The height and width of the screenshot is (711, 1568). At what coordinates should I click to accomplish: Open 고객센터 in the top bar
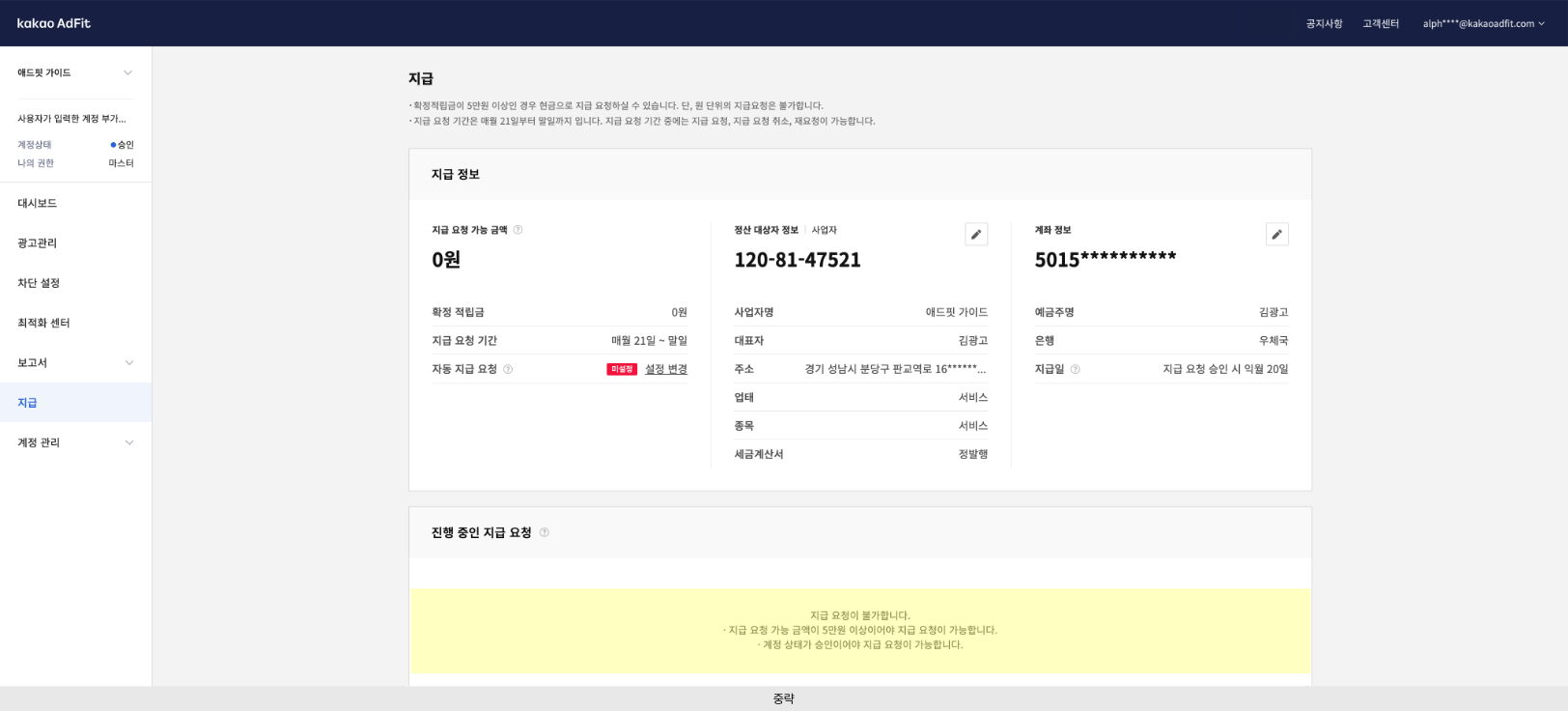click(x=1380, y=23)
